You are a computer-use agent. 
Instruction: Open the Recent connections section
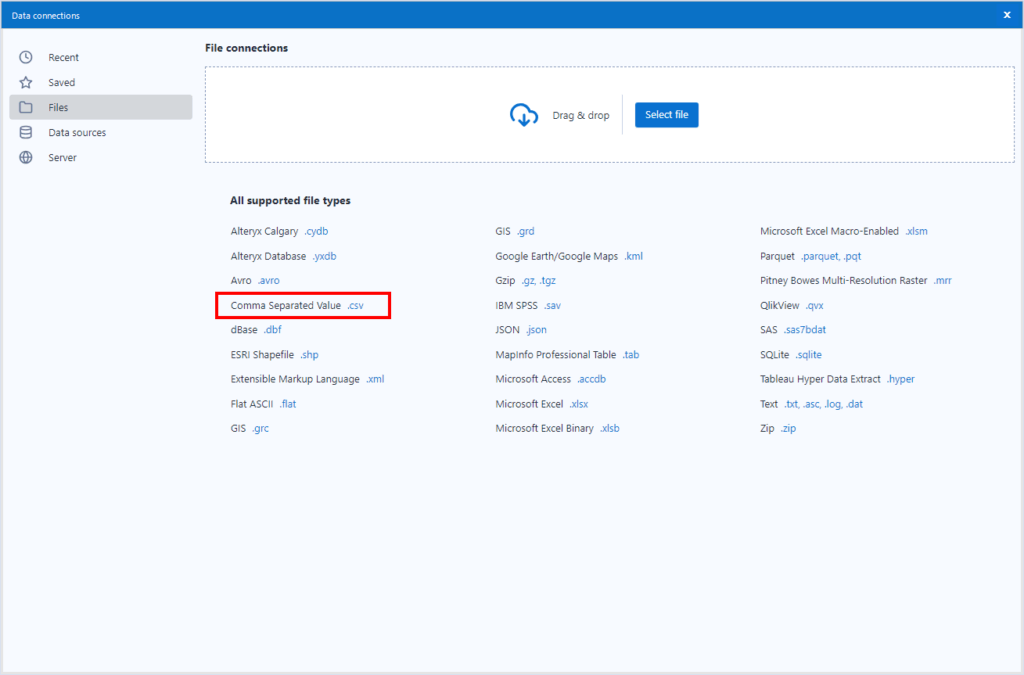click(63, 58)
